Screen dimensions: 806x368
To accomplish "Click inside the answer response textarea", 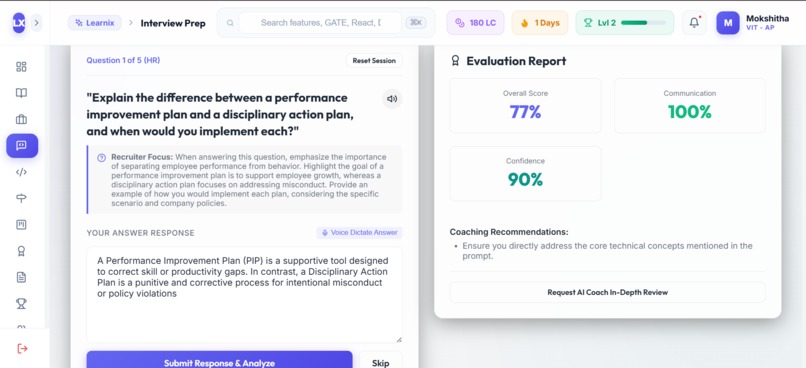I will tap(244, 295).
